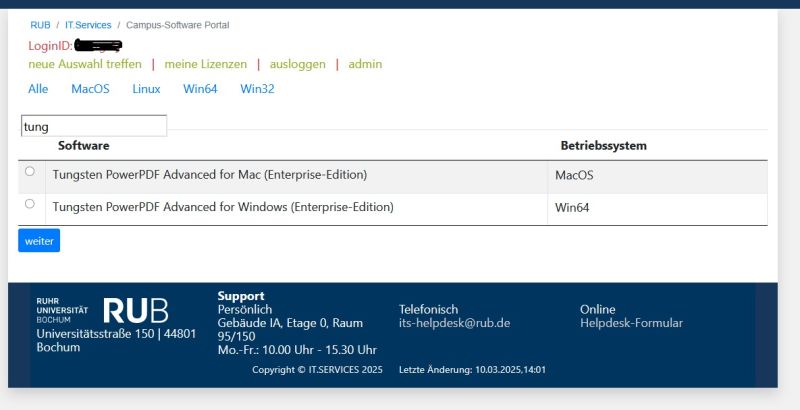Image resolution: width=800 pixels, height=410 pixels.
Task: Click 'Universitätsstraße 150 | 44801' address text
Action: [x=116, y=334]
